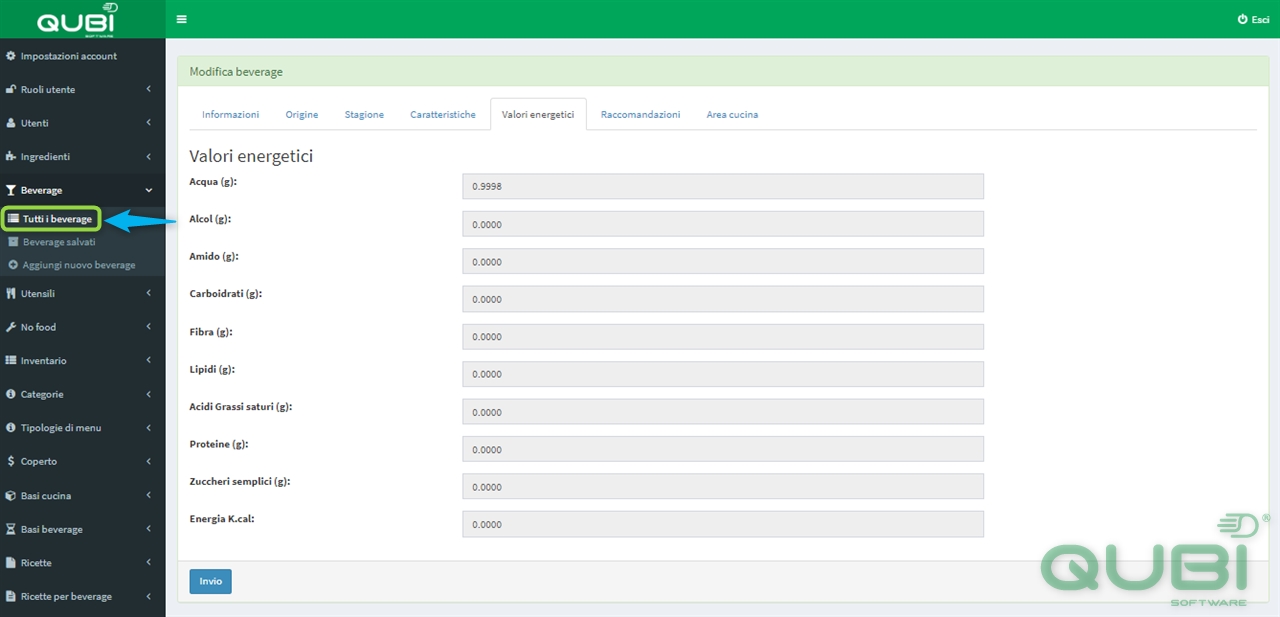The image size is (1280, 617).
Task: Click the Esci logout link
Action: pos(1254,19)
